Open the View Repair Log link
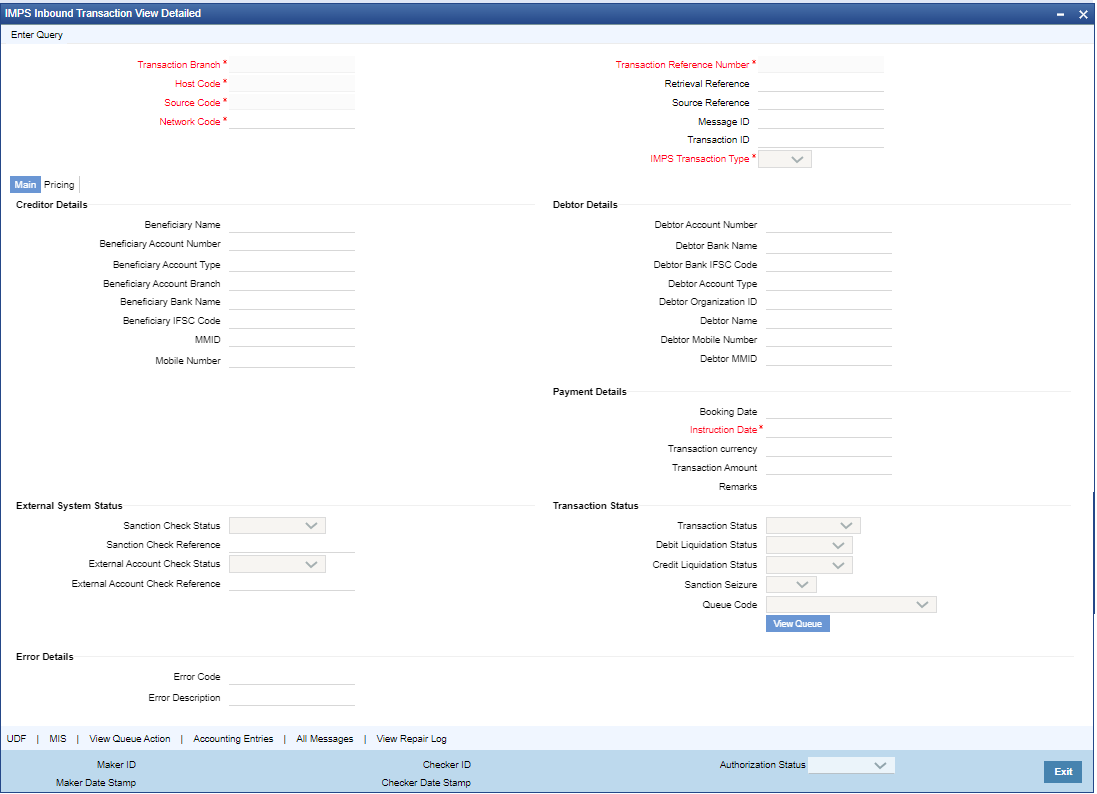 coord(411,739)
